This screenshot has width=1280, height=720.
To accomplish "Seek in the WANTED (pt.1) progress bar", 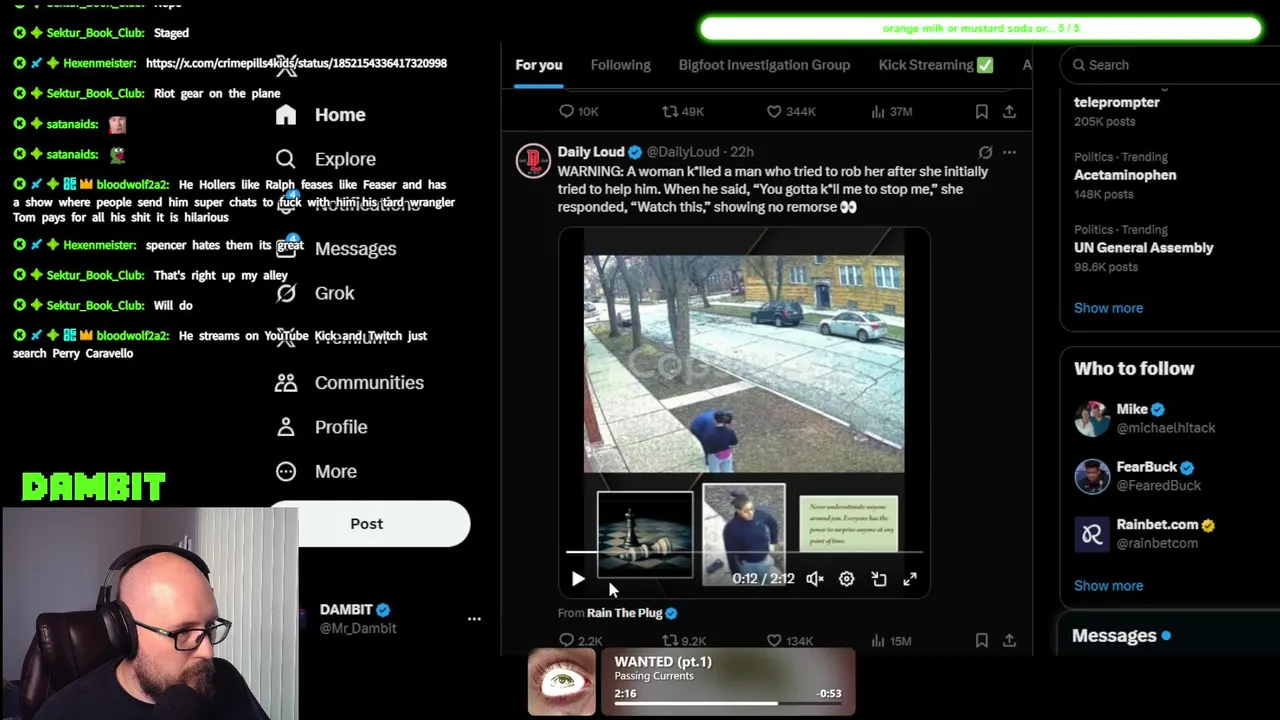I will click(x=727, y=704).
